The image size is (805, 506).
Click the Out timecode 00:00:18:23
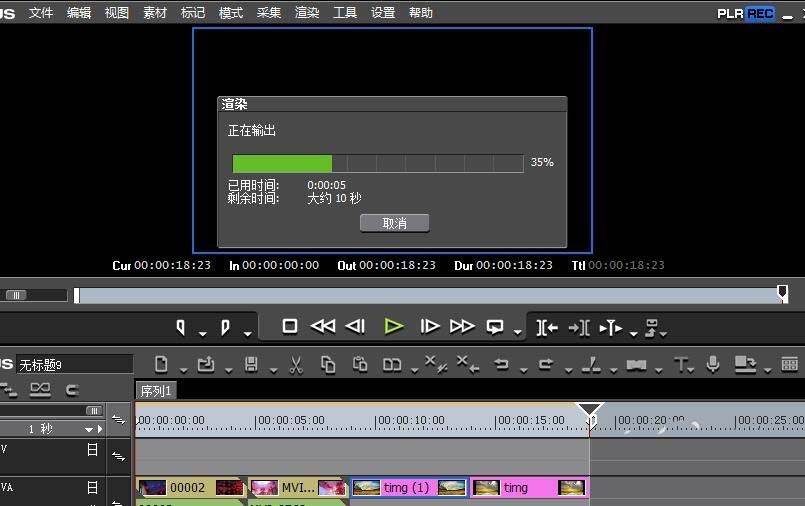(x=397, y=265)
